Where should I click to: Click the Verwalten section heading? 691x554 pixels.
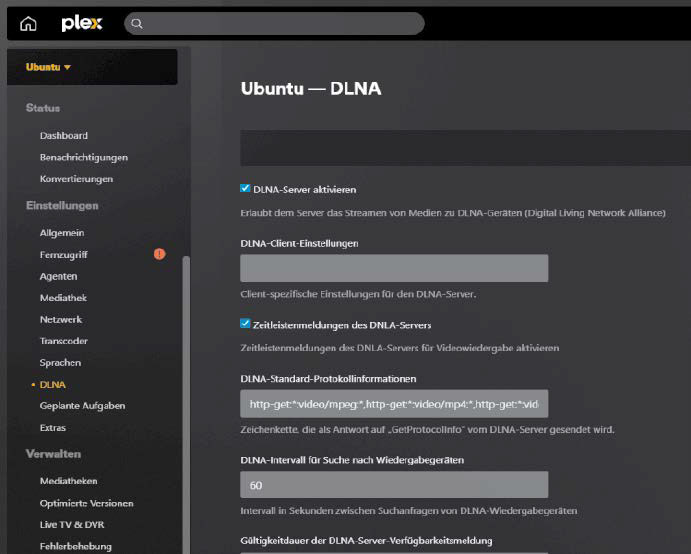[x=53, y=454]
